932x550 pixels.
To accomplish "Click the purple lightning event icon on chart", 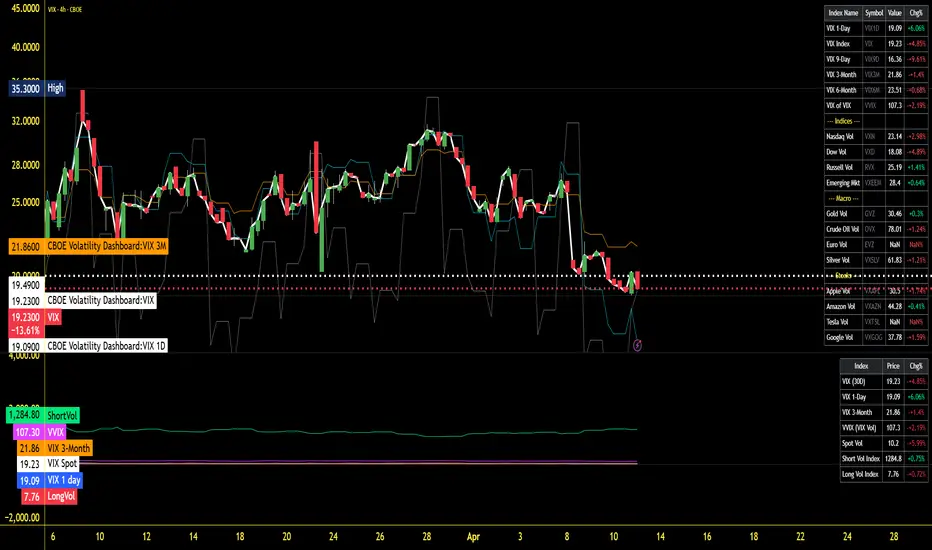I will point(637,345).
